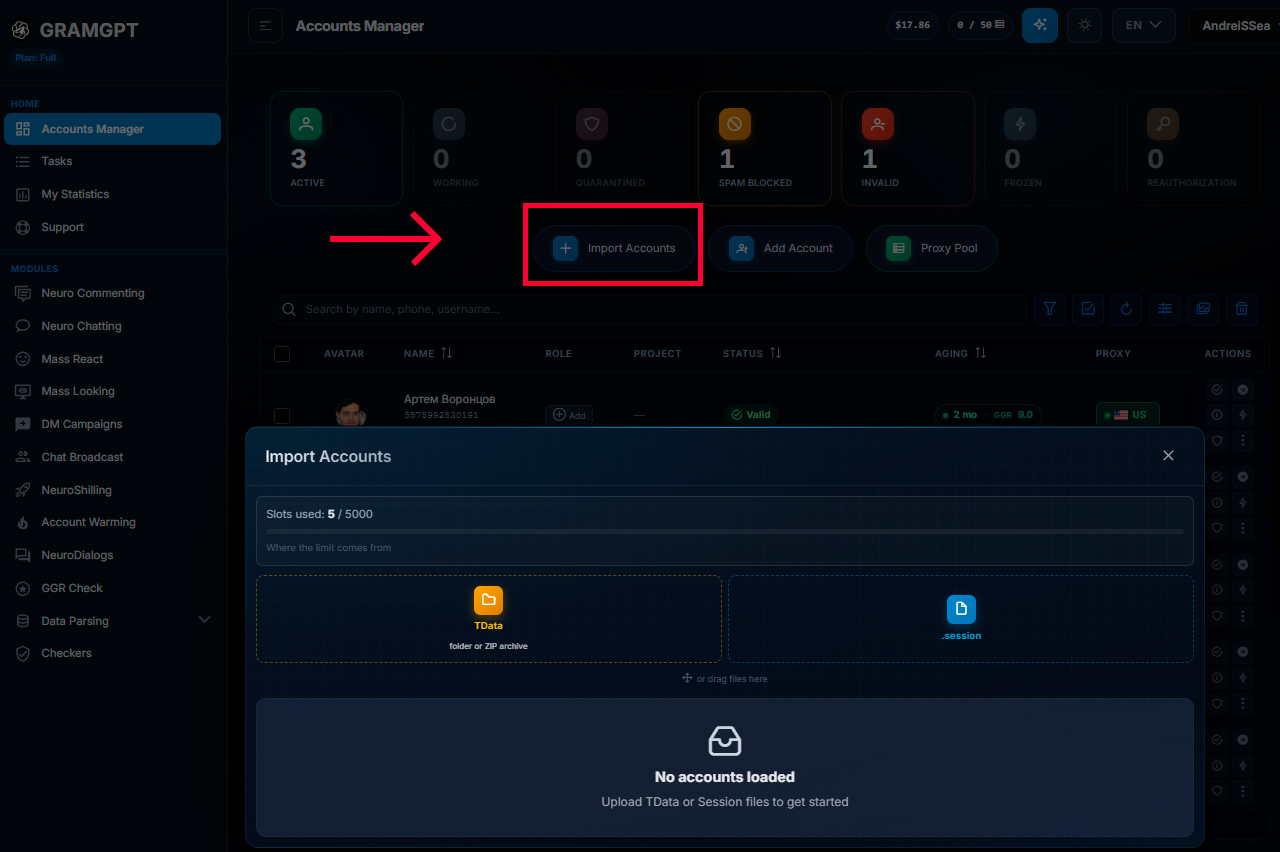Open Tasks in the sidebar
Viewport: 1280px width, 852px height.
point(113,161)
